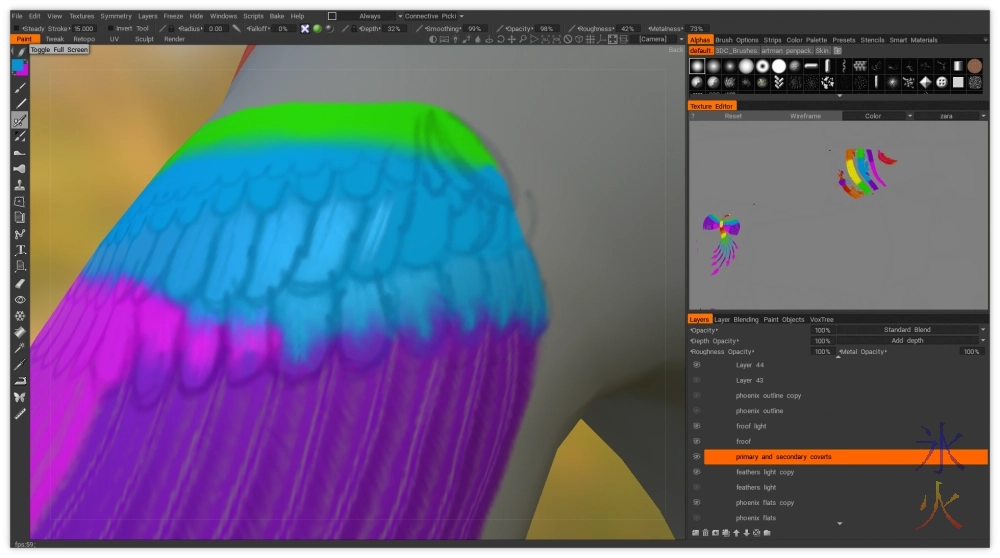Select the phoenix flats copy layer
Viewport: 1000px width, 558px height.
[x=764, y=503]
